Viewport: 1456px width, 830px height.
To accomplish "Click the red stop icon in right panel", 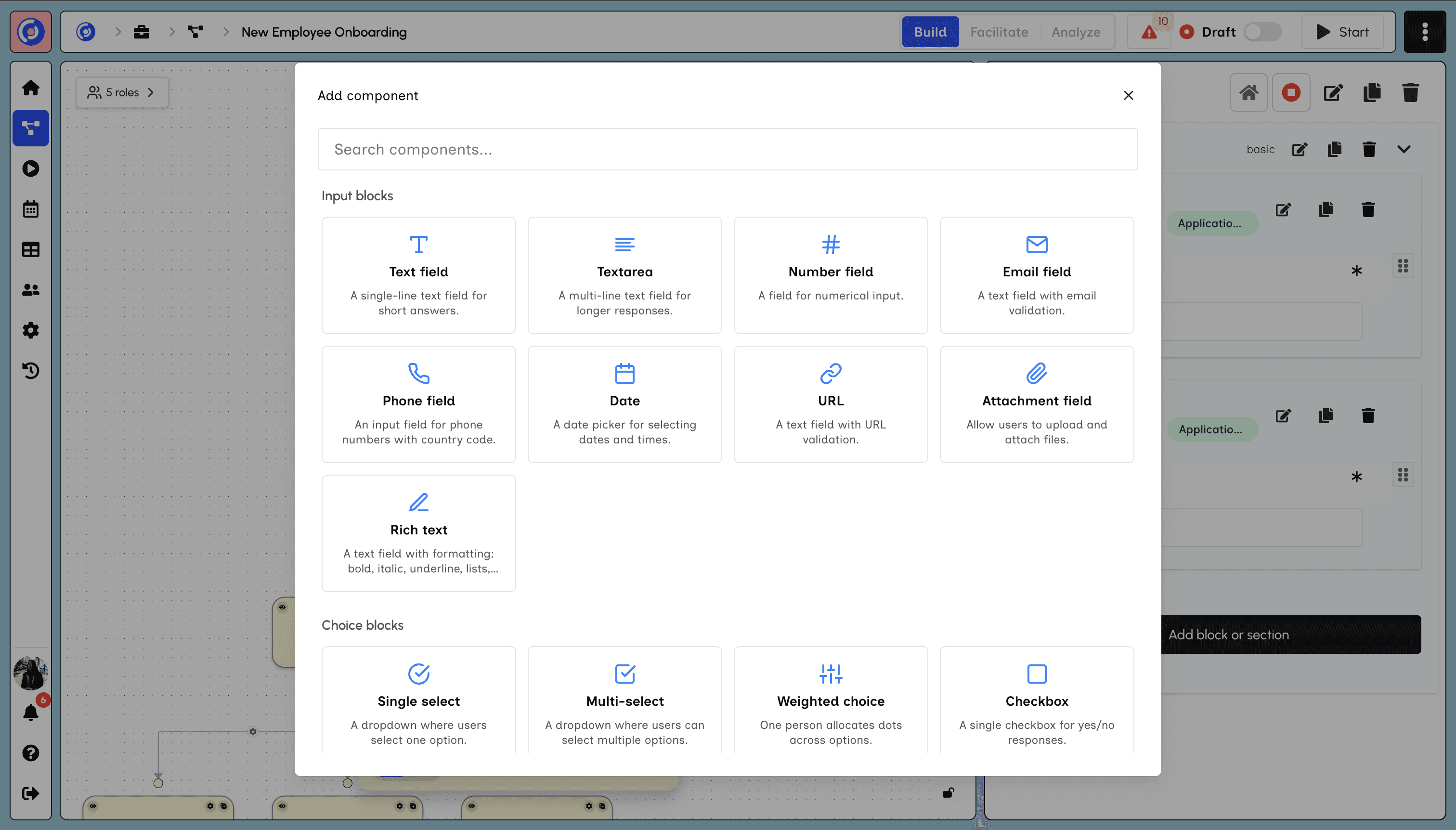I will tap(1291, 92).
